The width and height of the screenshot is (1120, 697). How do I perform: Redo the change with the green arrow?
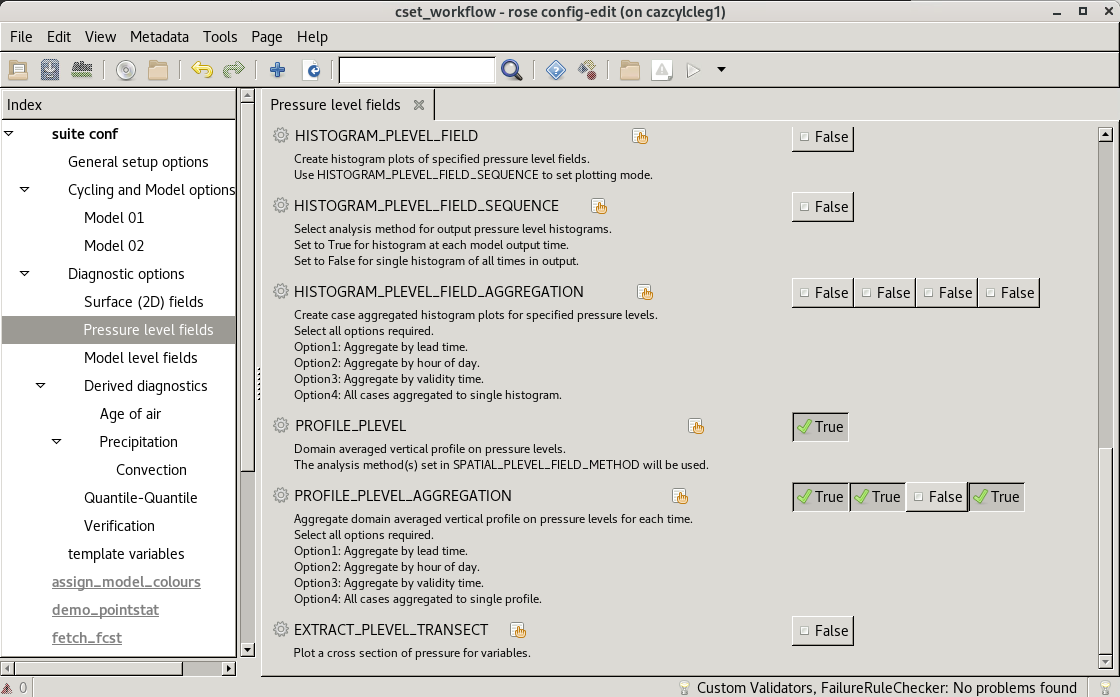coord(234,70)
